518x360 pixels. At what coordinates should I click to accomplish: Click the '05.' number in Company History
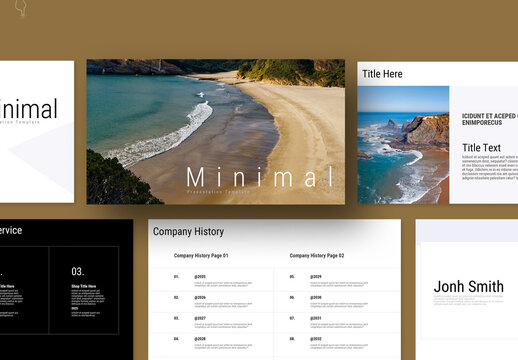coord(292,277)
